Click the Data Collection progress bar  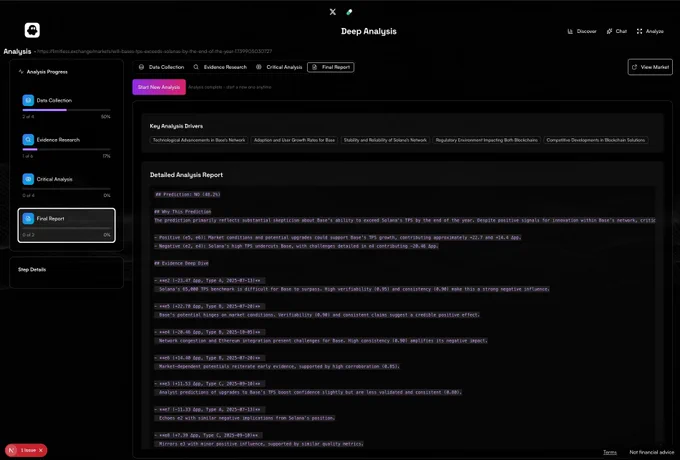[66, 110]
